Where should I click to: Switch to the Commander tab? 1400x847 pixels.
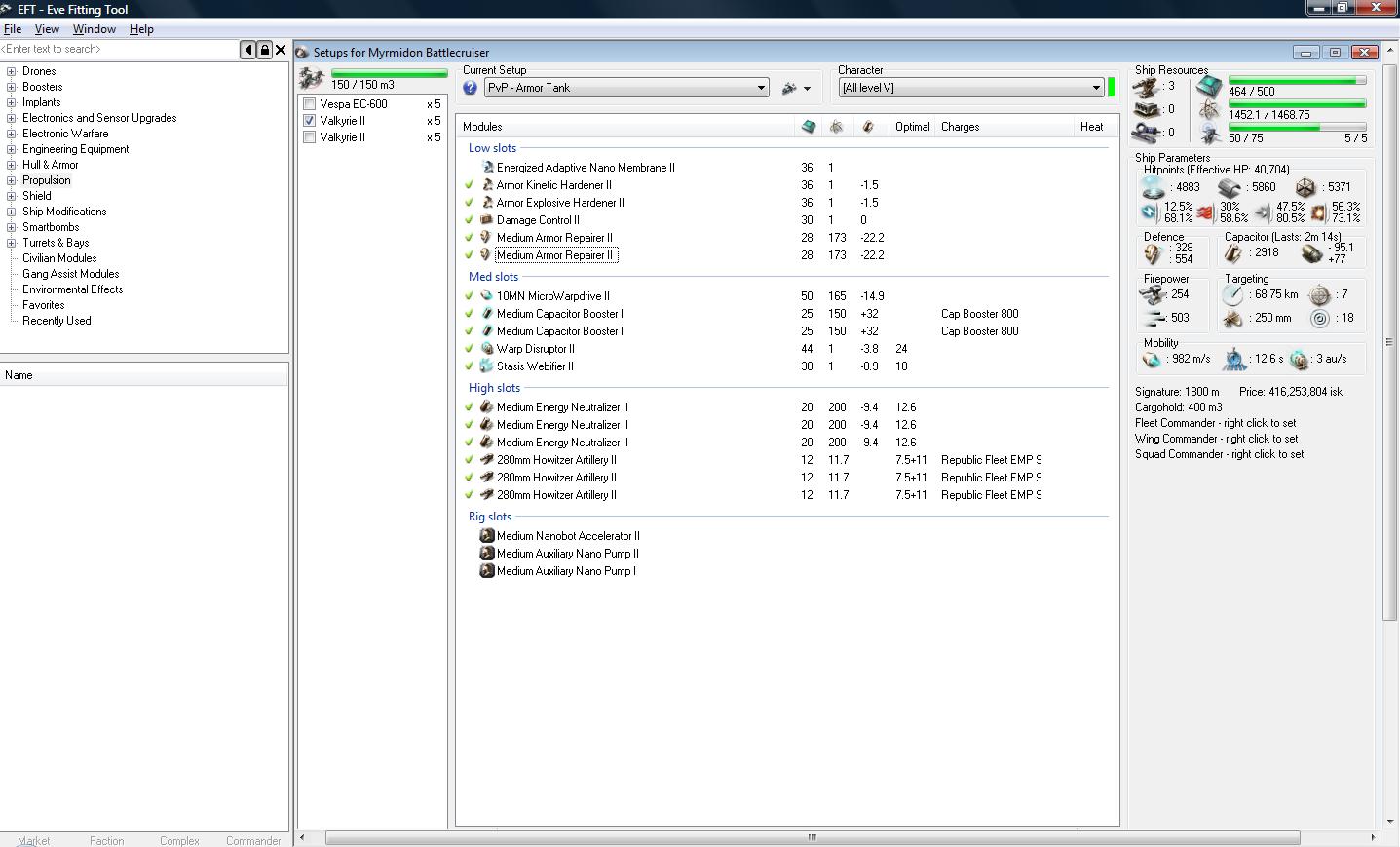pos(253,840)
